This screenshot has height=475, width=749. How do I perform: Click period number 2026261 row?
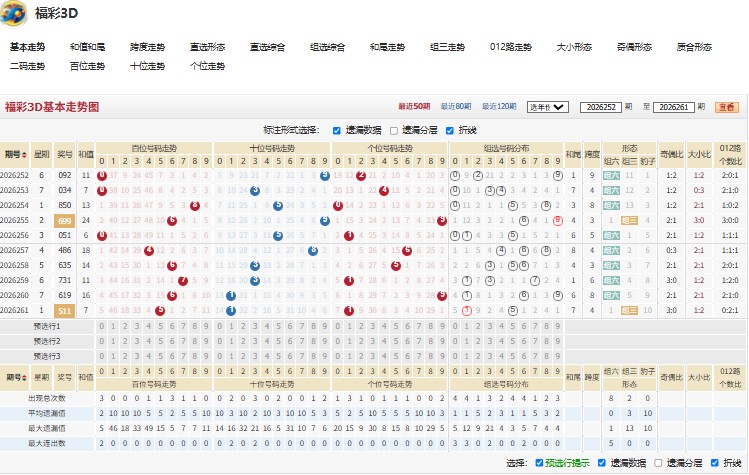[14, 310]
